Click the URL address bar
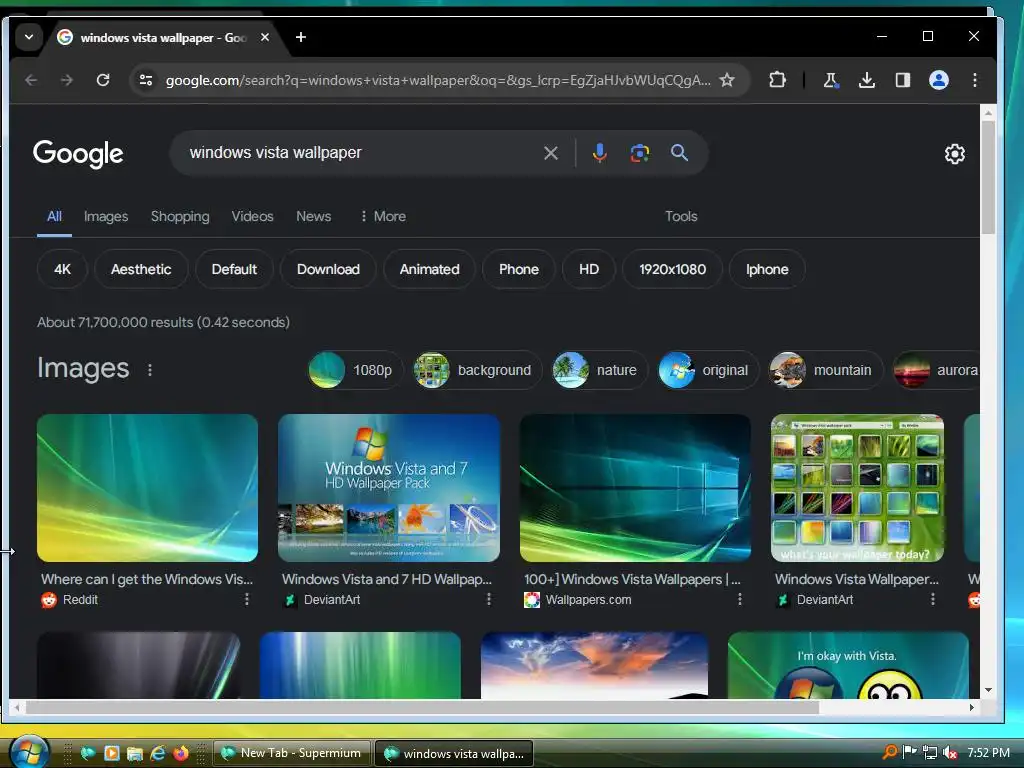This screenshot has height=768, width=1024. [438, 80]
